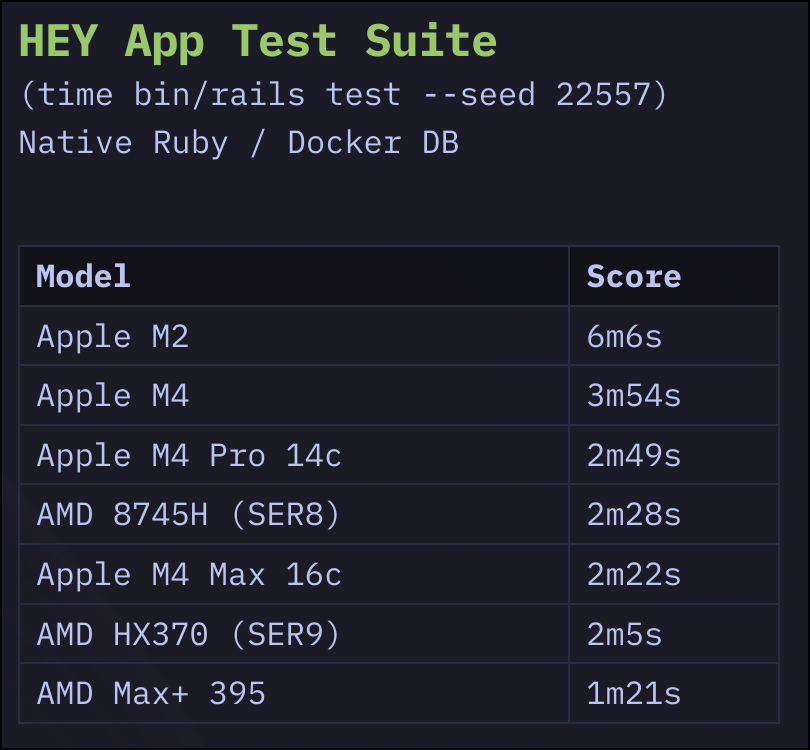
Task: Click the seed number 22557
Action: 603,95
